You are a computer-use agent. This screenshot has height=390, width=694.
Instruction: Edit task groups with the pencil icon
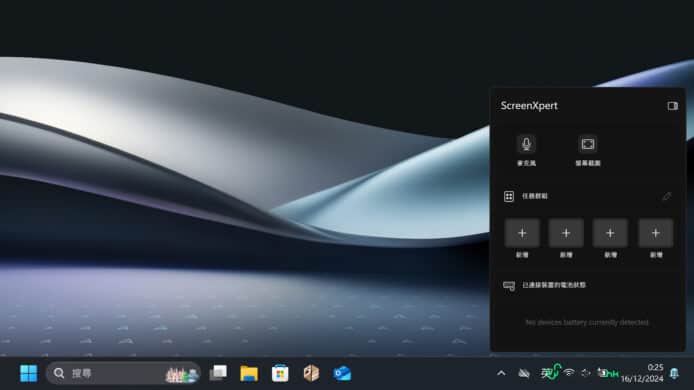pos(667,196)
